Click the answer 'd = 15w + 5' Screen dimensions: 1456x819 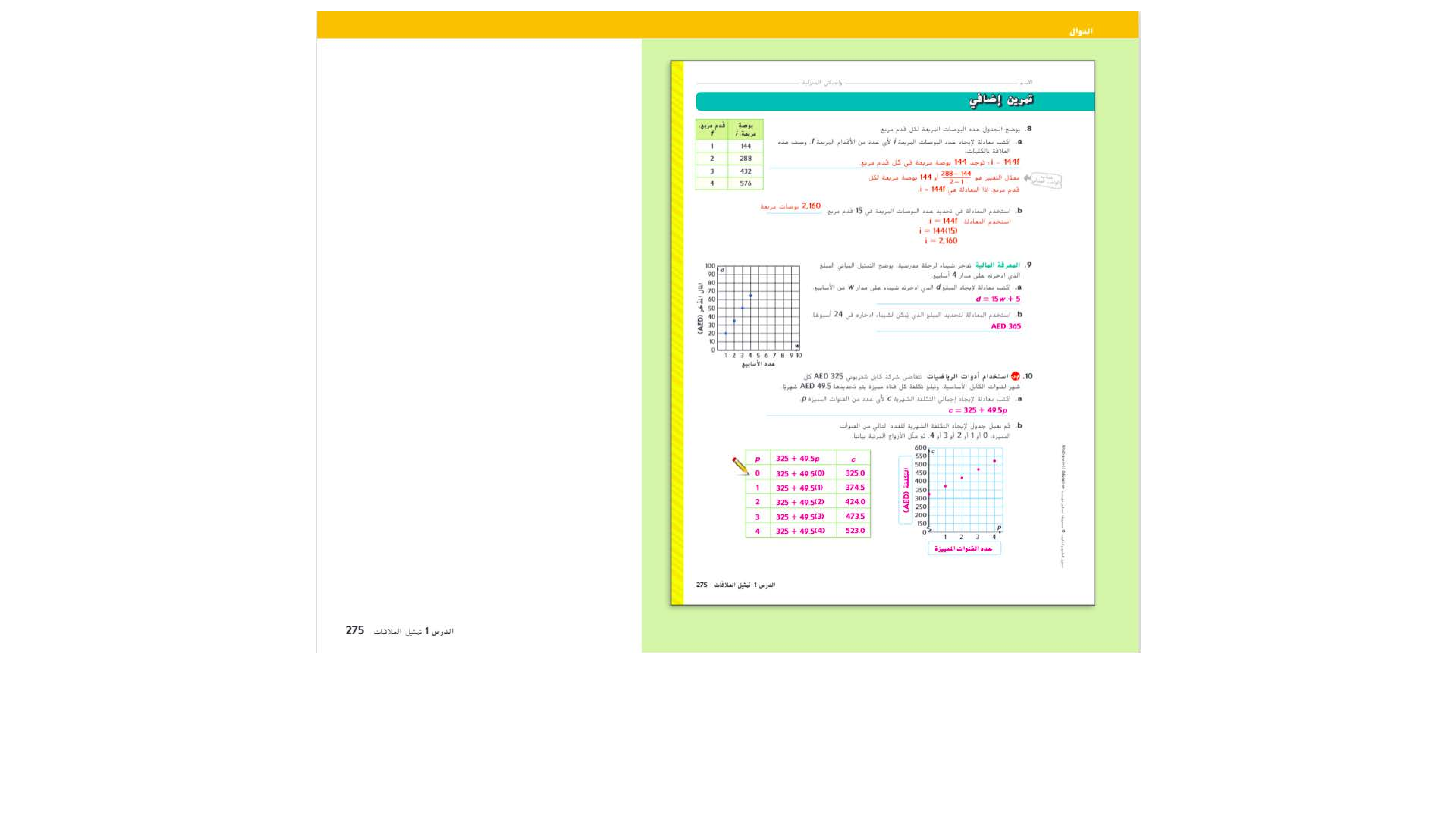pos(998,299)
